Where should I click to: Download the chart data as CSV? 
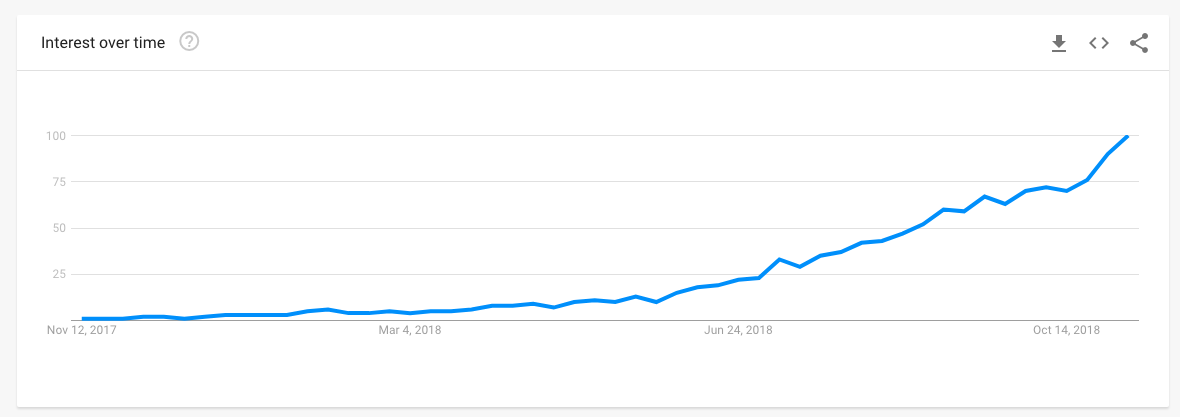pos(1059,43)
